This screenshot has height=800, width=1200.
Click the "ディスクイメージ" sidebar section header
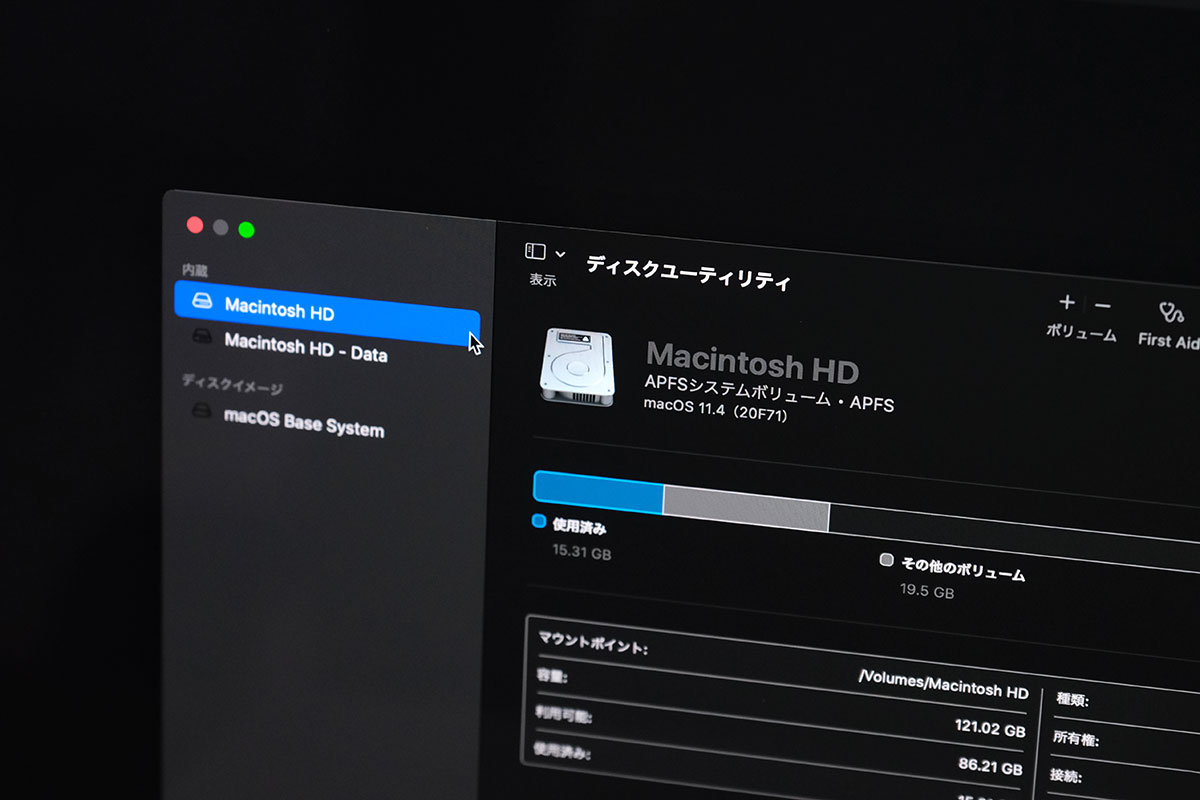pyautogui.click(x=233, y=384)
